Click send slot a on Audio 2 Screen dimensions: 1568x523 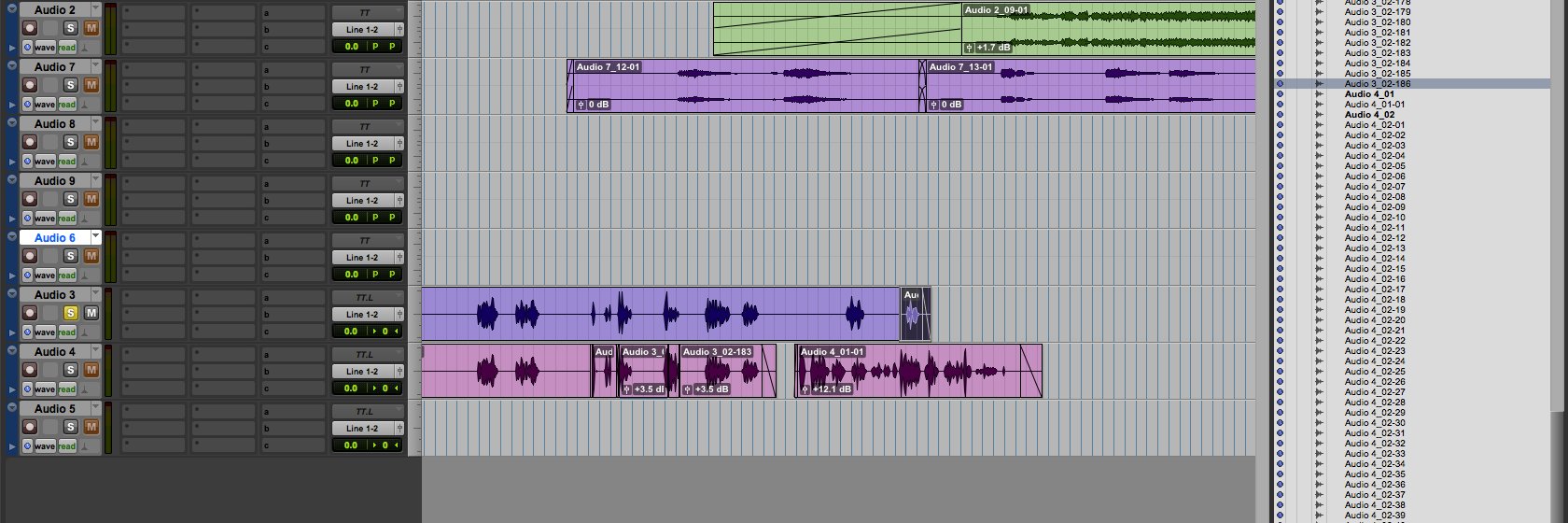click(292, 13)
